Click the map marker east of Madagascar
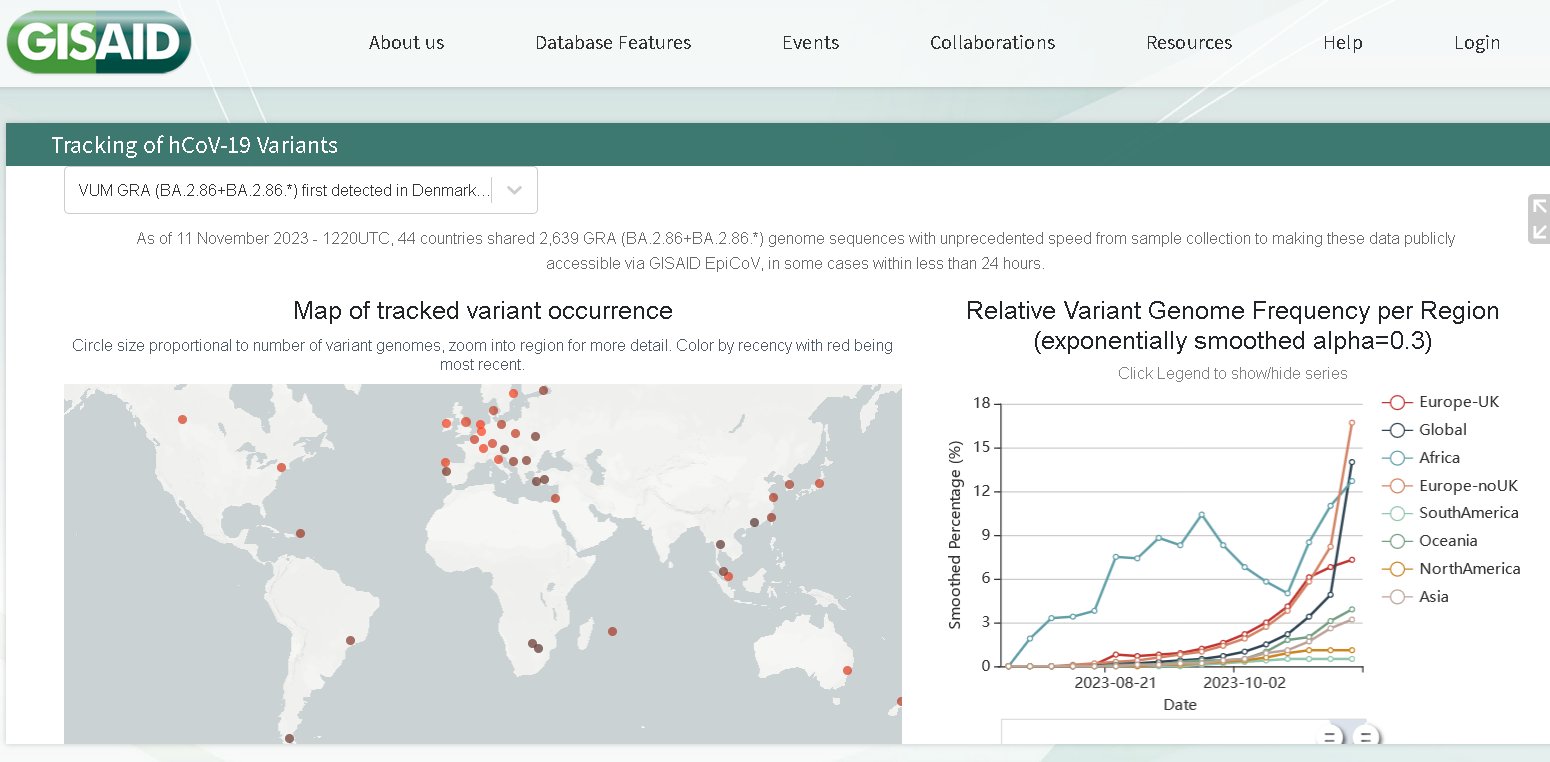Viewport: 1550px width, 762px height. (612, 631)
